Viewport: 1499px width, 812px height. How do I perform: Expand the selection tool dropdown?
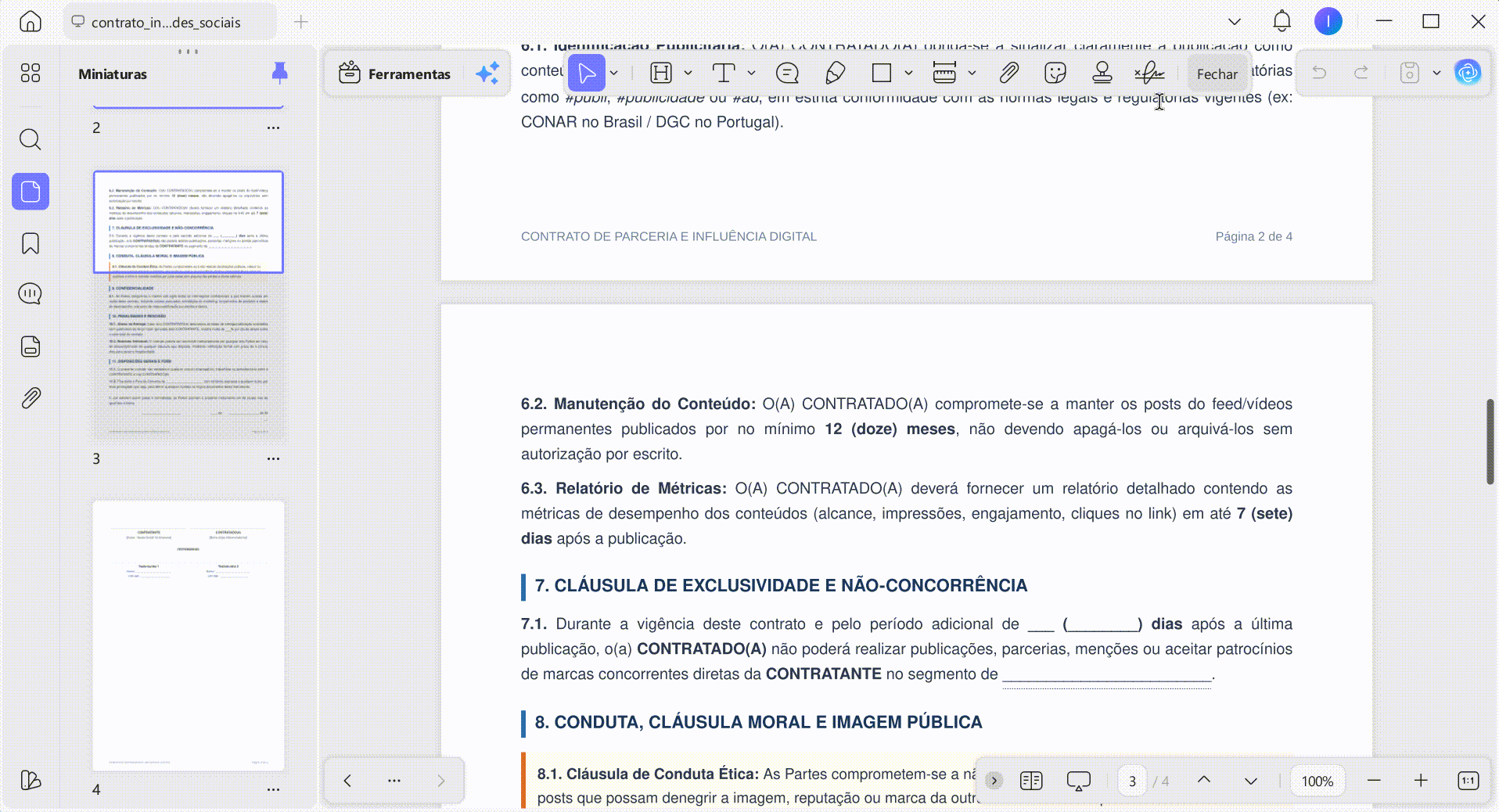point(614,74)
